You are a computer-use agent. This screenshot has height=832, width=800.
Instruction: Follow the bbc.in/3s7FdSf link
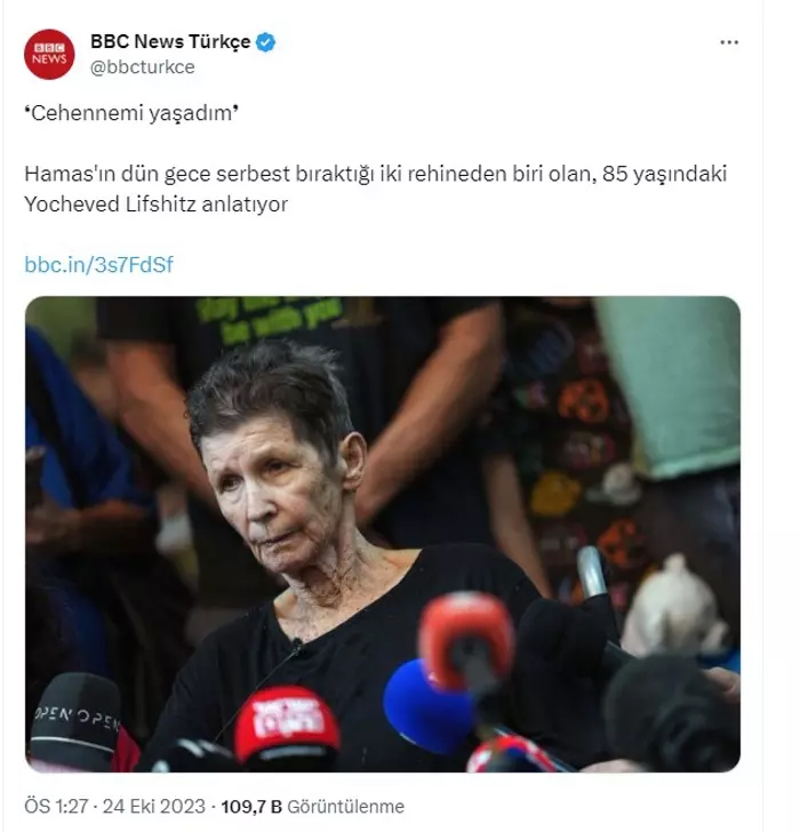tap(99, 264)
